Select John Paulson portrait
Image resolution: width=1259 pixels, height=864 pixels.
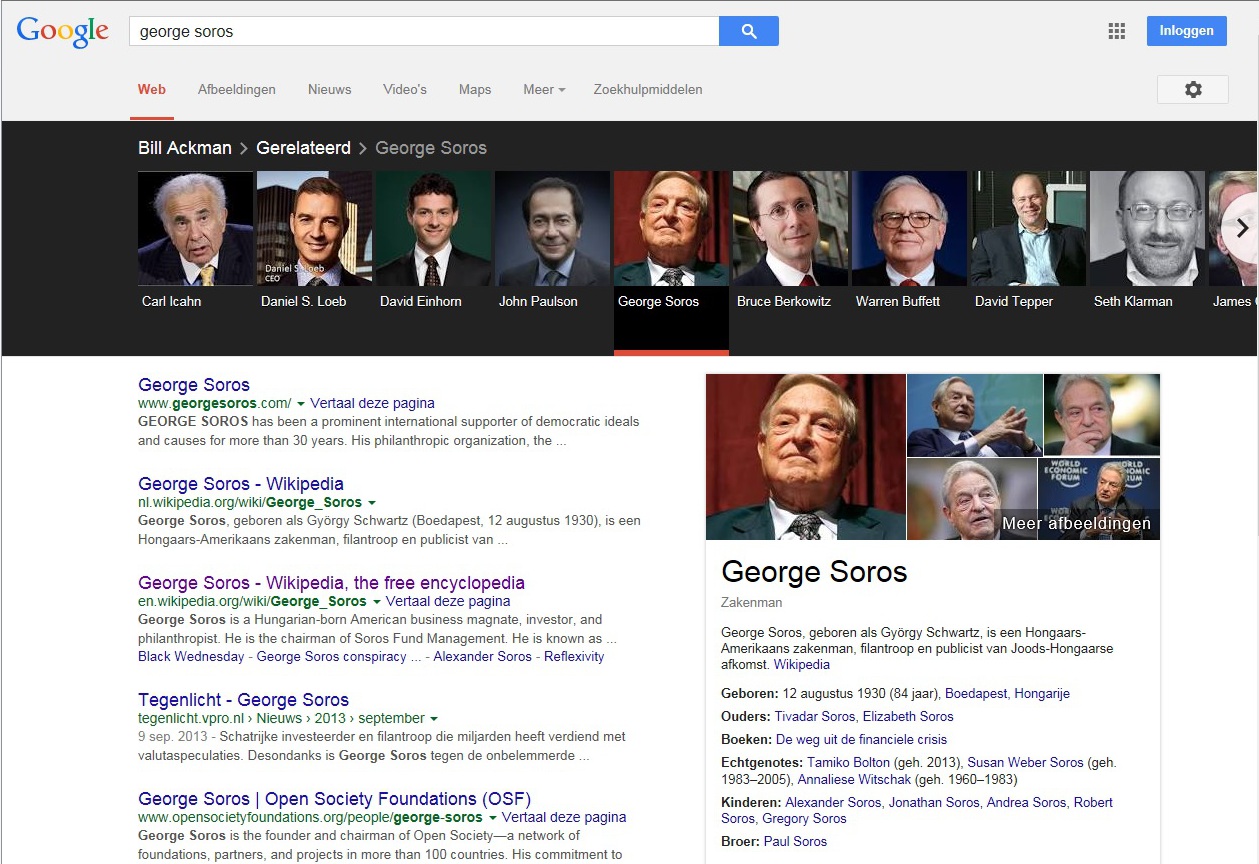tap(552, 228)
